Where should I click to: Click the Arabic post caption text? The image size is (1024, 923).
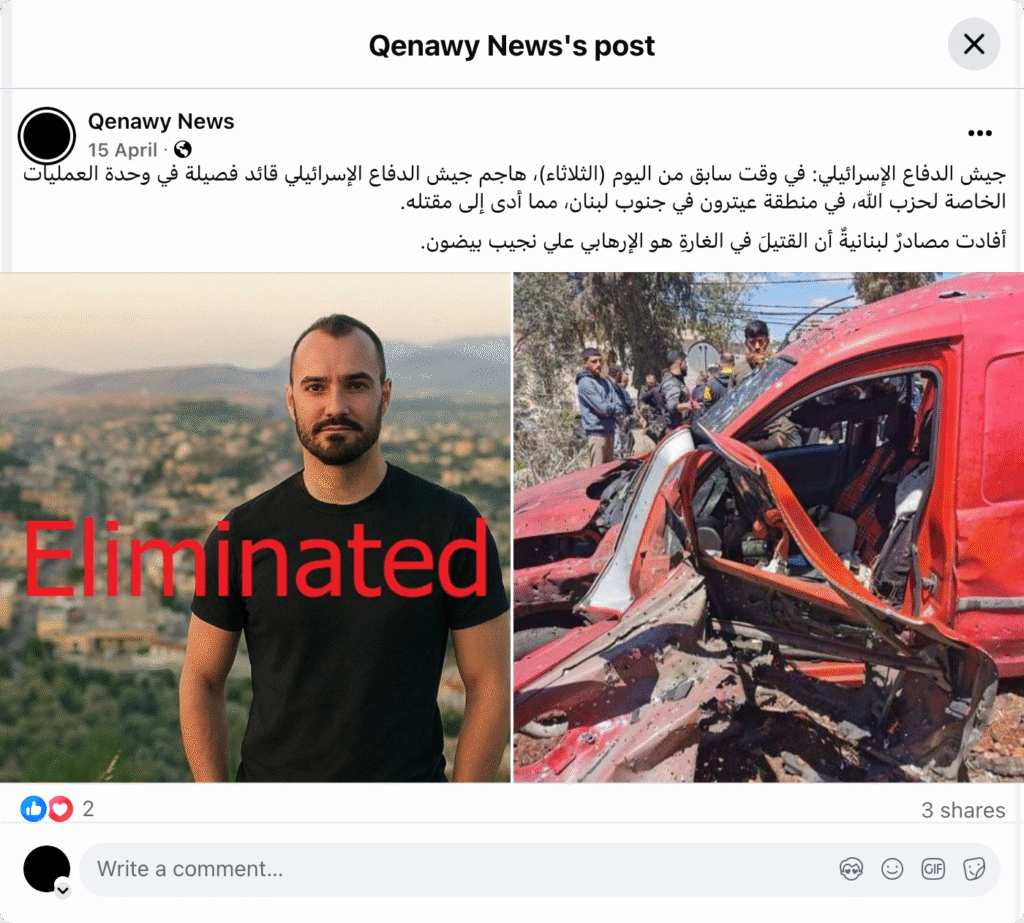pyautogui.click(x=515, y=208)
